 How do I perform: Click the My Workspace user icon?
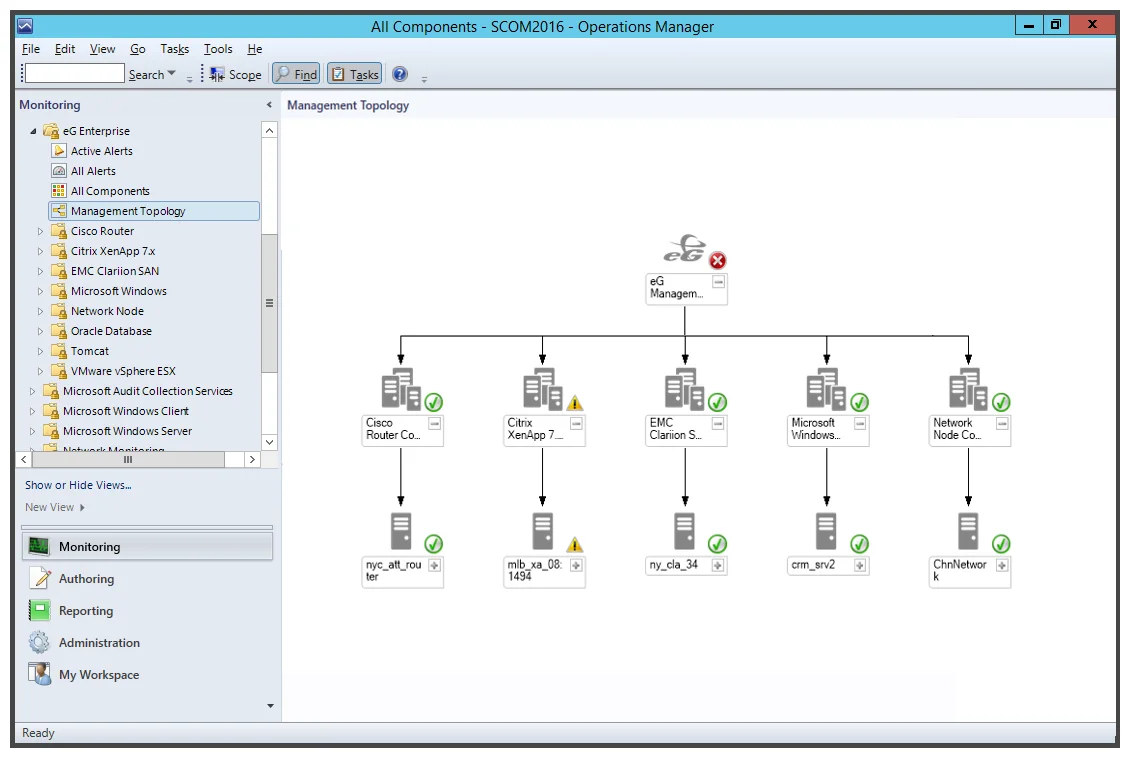point(39,674)
